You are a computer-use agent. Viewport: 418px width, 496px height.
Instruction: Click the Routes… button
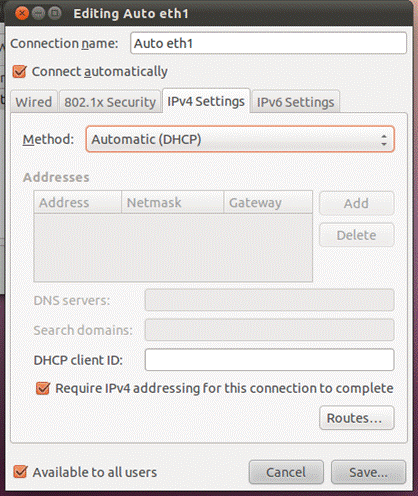pyautogui.click(x=357, y=418)
